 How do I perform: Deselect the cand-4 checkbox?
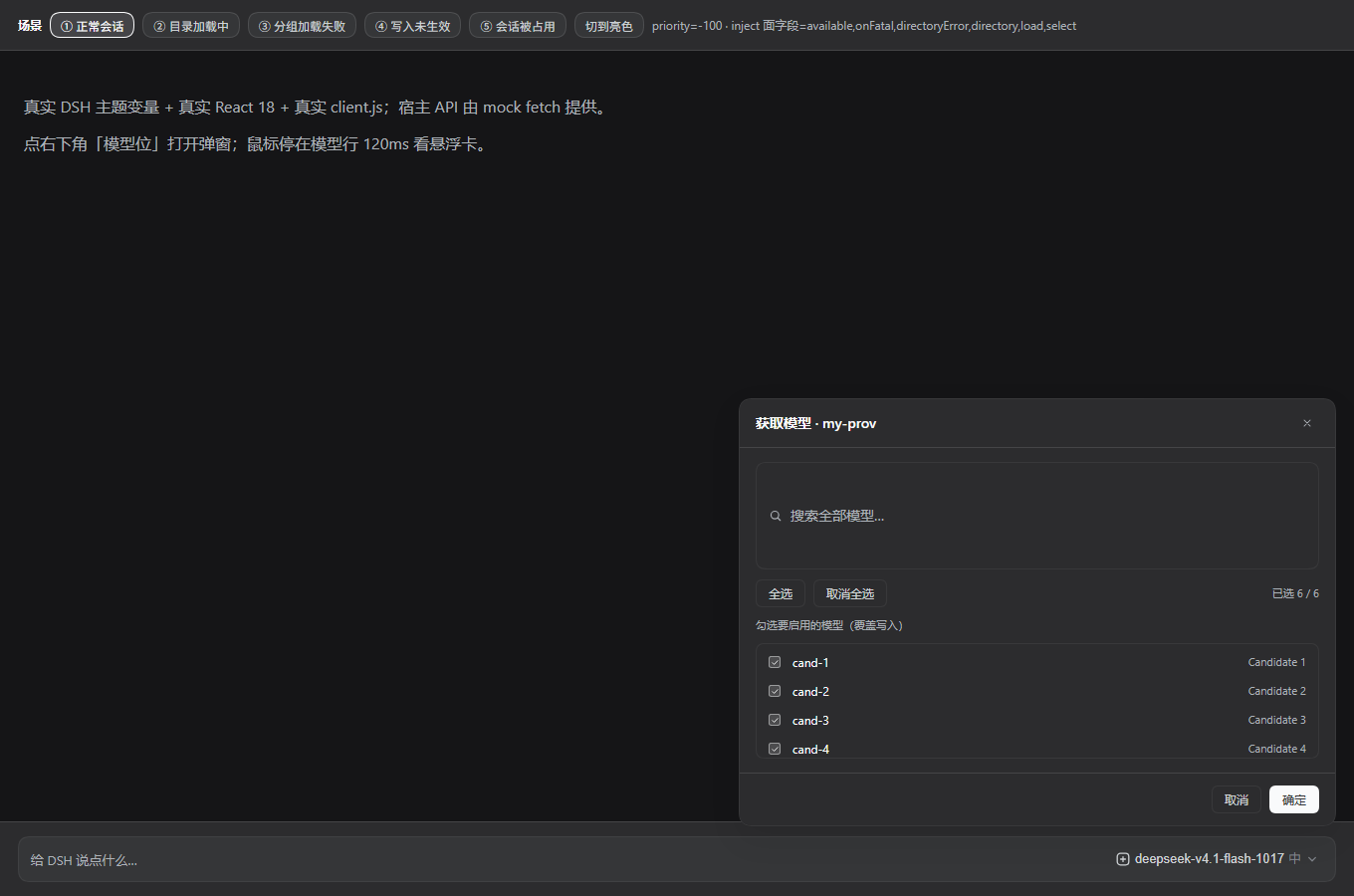[775, 749]
